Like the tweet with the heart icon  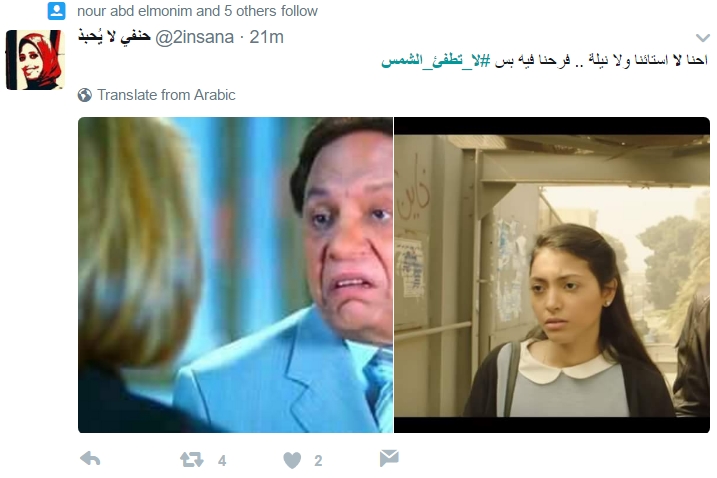pos(292,460)
